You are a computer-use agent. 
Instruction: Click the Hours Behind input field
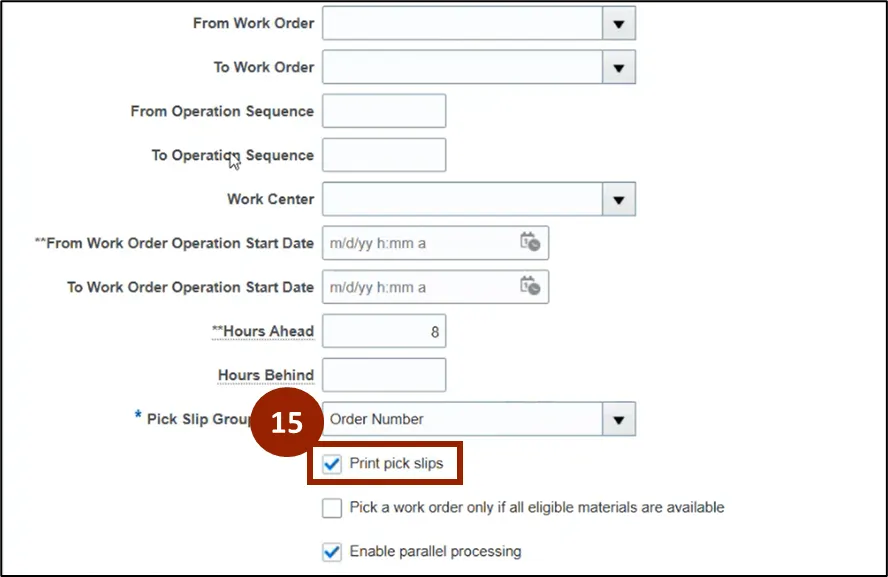click(x=384, y=375)
